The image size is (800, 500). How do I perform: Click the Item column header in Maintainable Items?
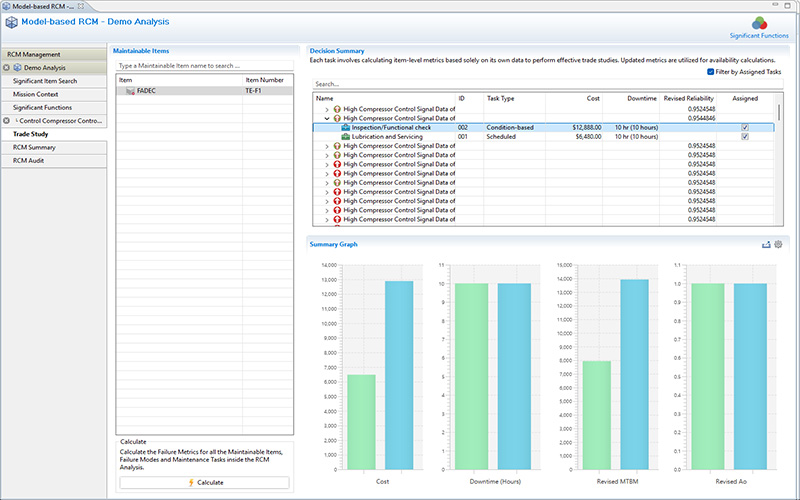click(x=180, y=80)
